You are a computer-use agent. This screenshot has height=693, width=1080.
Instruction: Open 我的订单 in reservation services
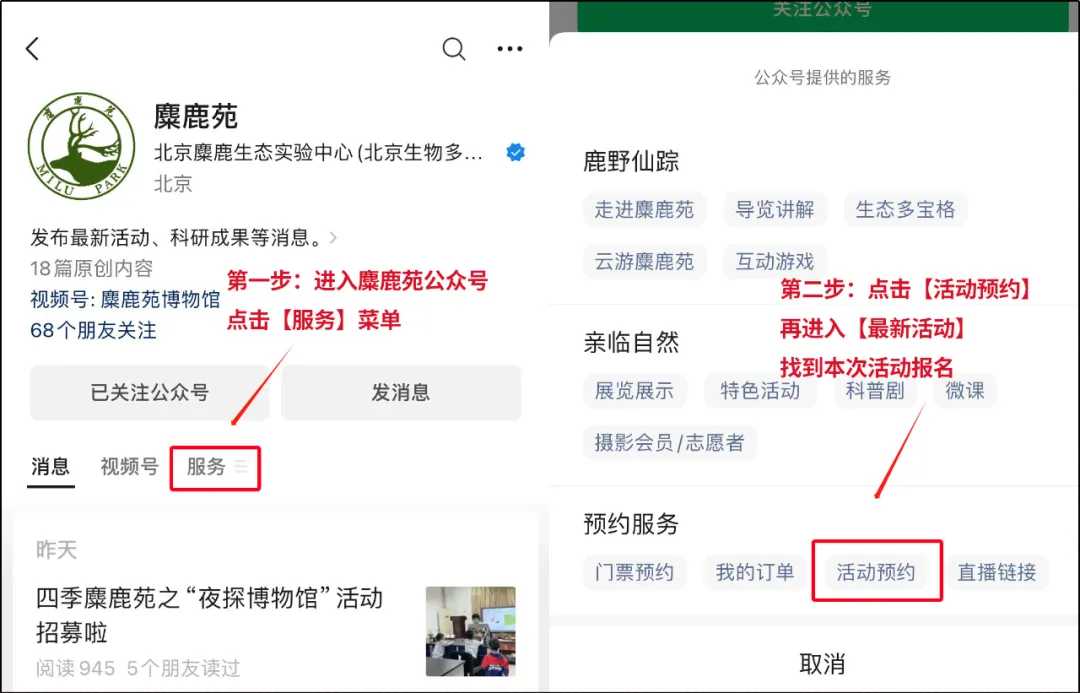(754, 572)
